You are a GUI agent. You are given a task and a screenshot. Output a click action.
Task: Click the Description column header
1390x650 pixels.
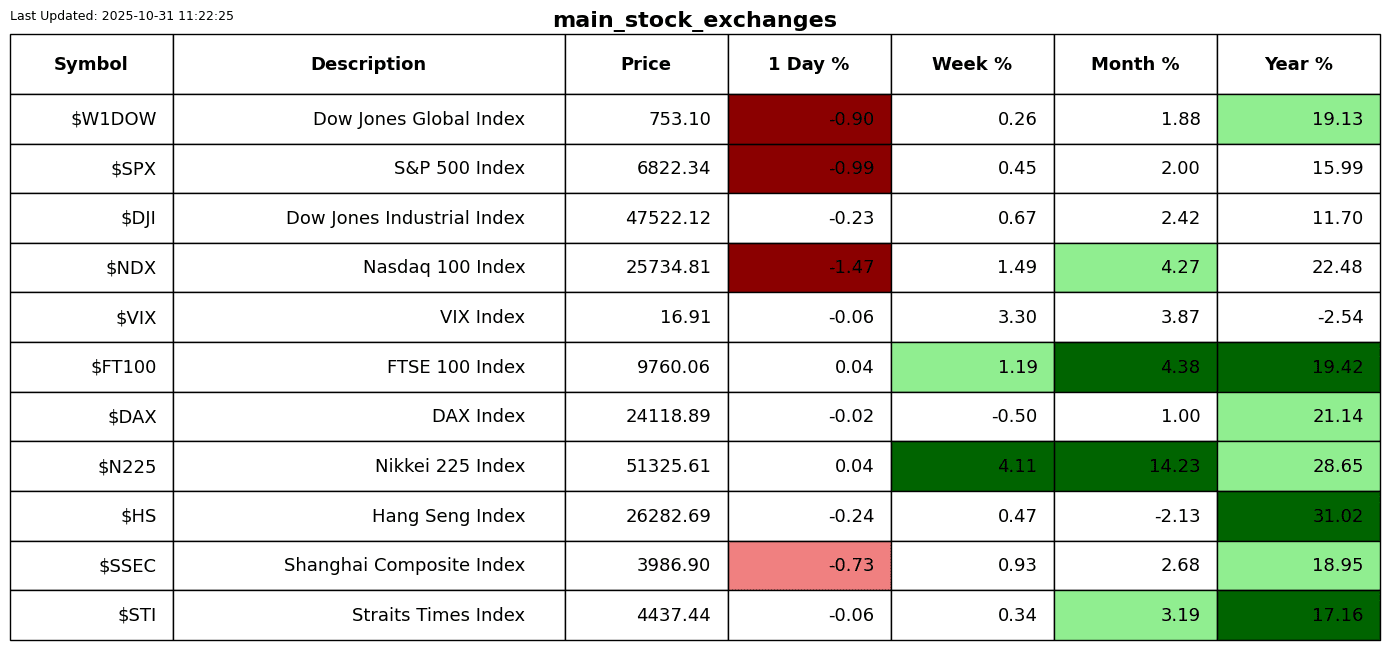click(368, 65)
